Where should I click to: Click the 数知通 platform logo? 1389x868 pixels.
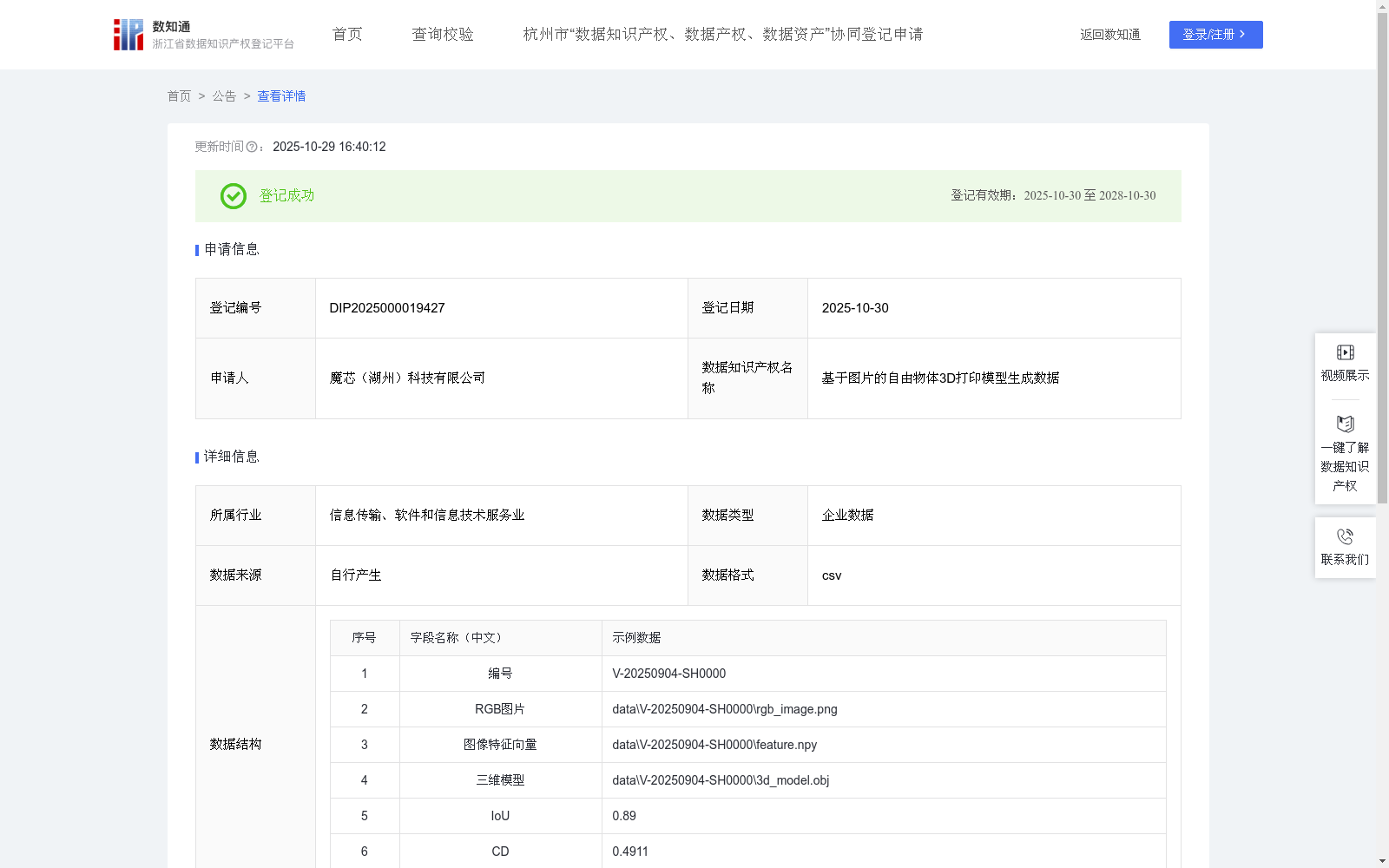pyautogui.click(x=128, y=34)
